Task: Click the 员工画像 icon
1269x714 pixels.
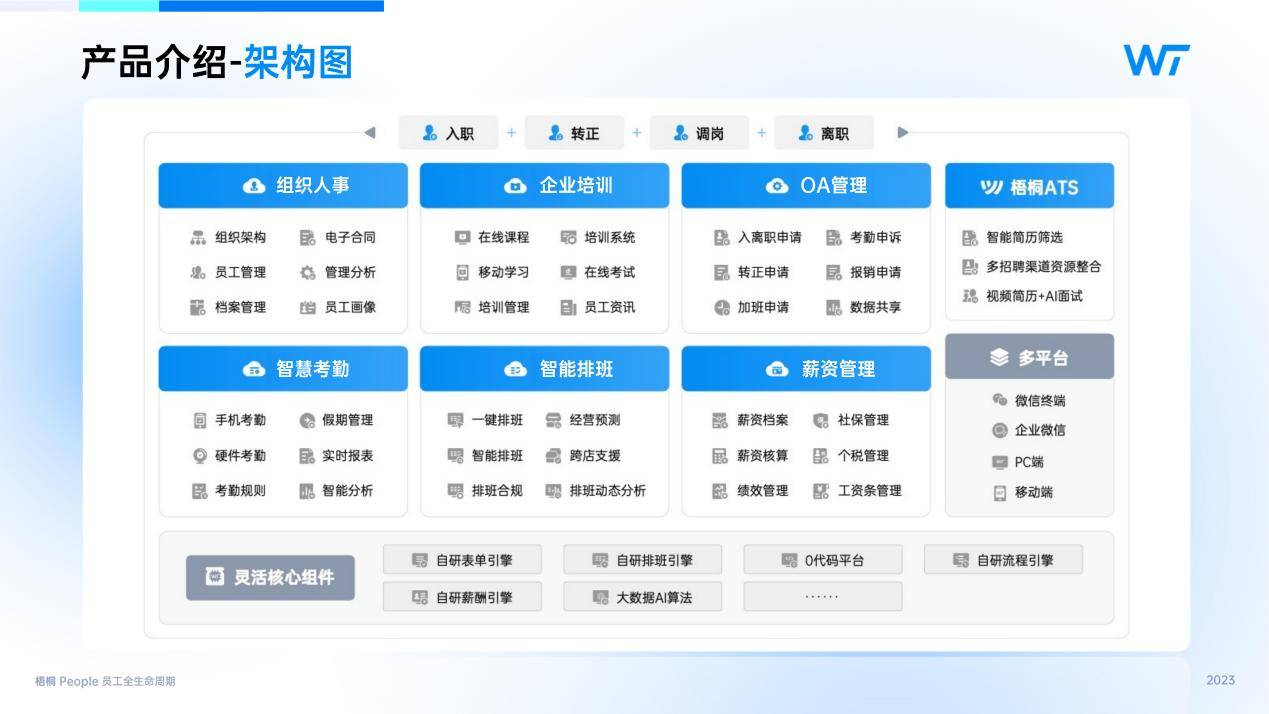Action: click(307, 307)
